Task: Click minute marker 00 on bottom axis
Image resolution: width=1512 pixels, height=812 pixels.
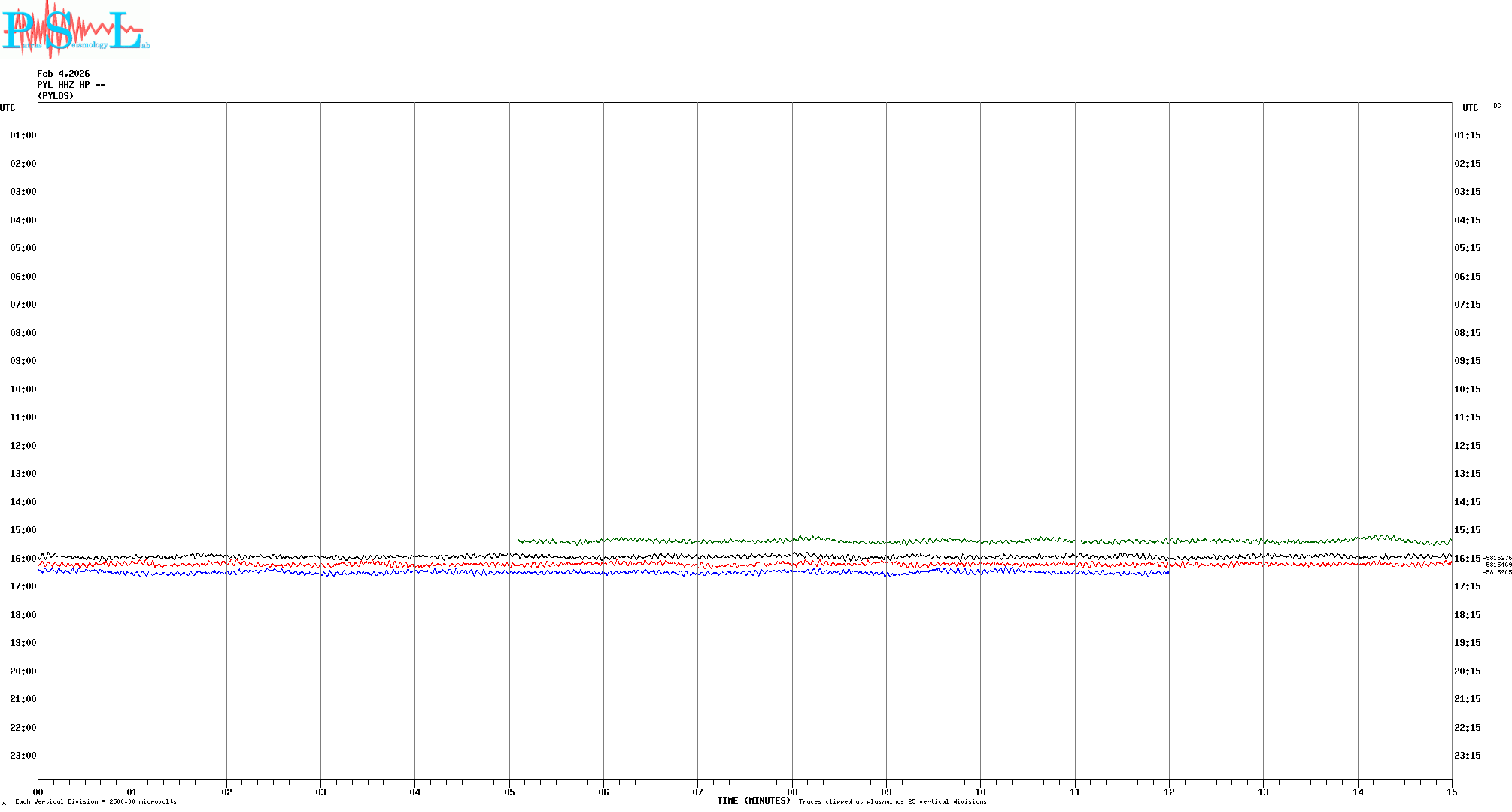Action: click(38, 792)
